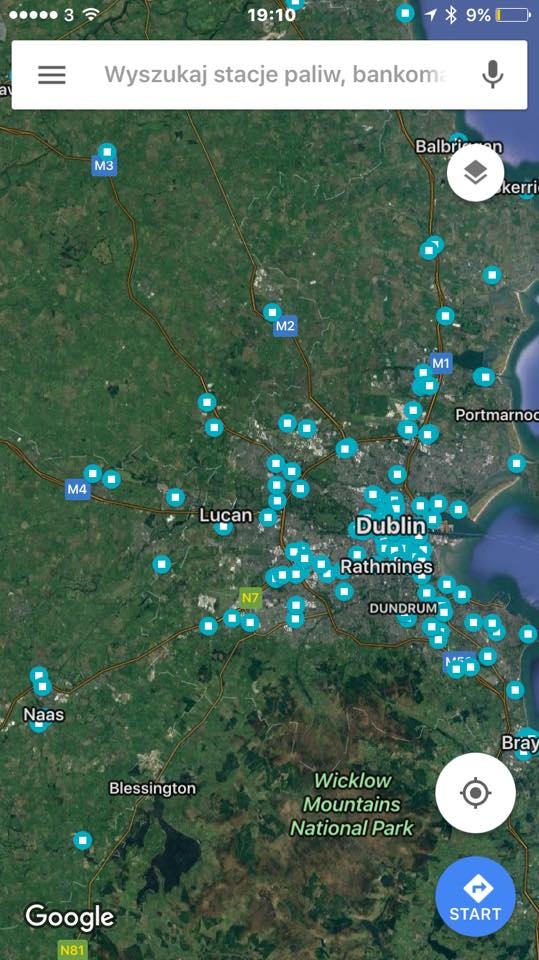Tap the N7 road shield
Screen dimensions: 539x960
250,598
